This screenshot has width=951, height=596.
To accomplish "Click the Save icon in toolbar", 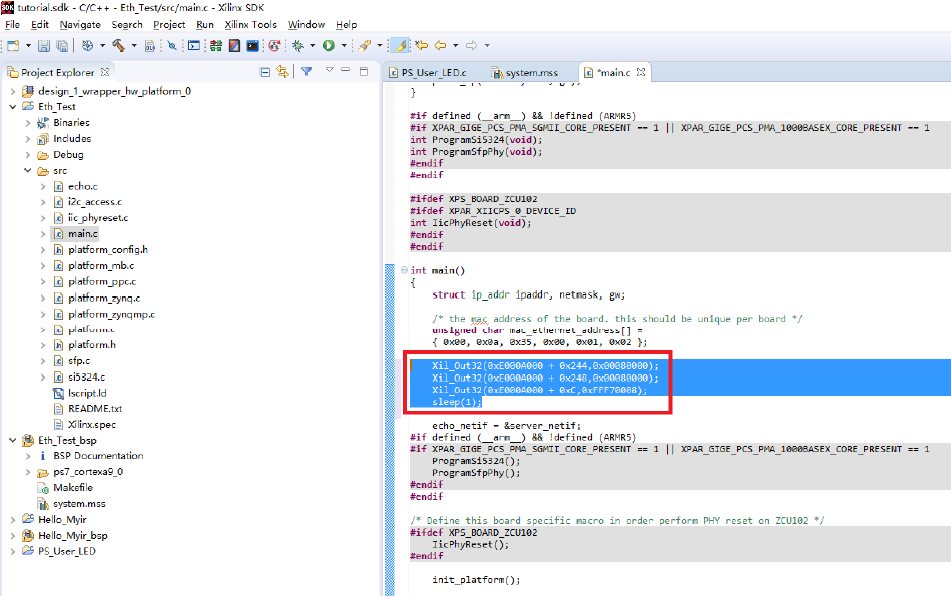I will pyautogui.click(x=44, y=45).
